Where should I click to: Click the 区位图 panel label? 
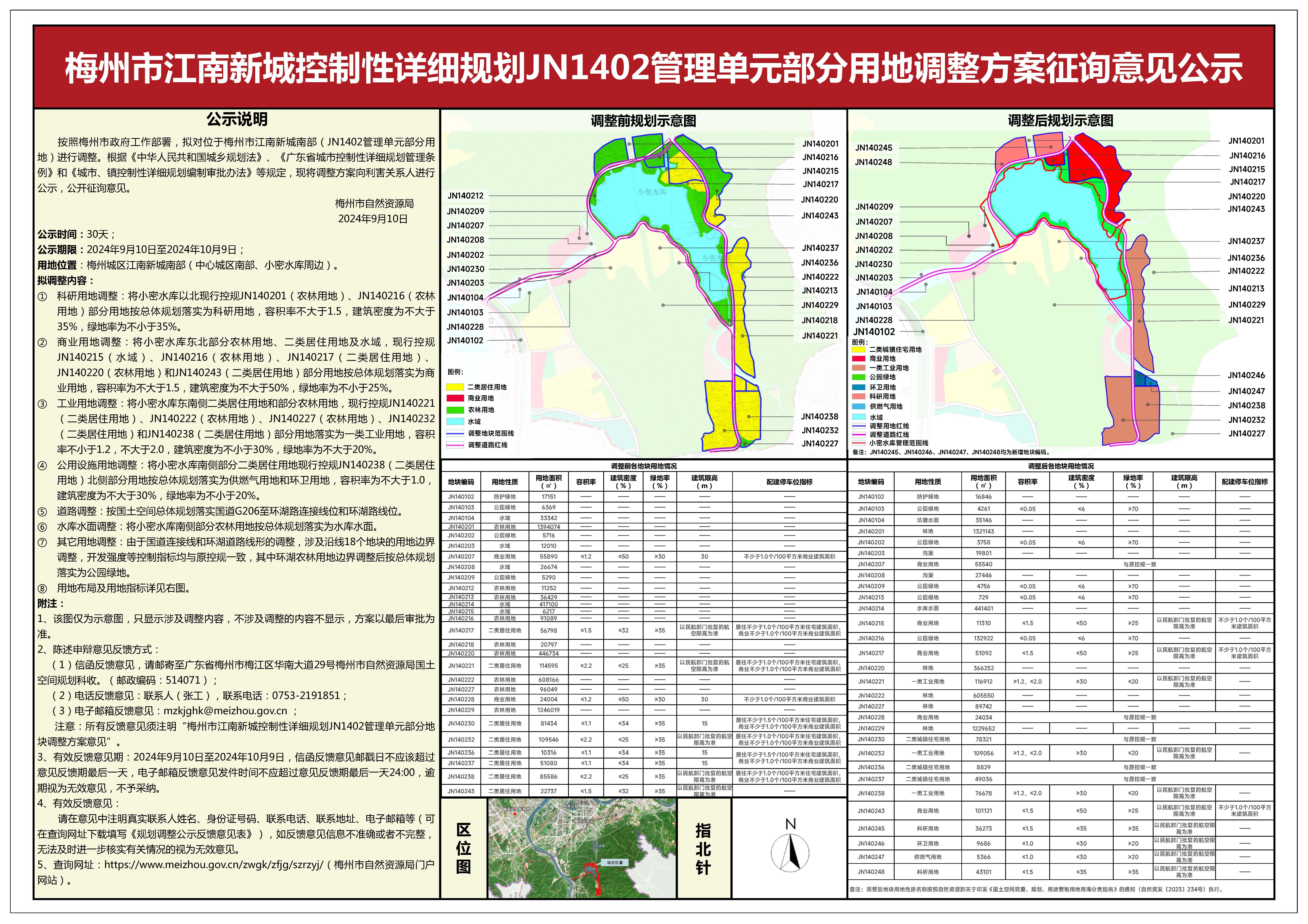[464, 848]
